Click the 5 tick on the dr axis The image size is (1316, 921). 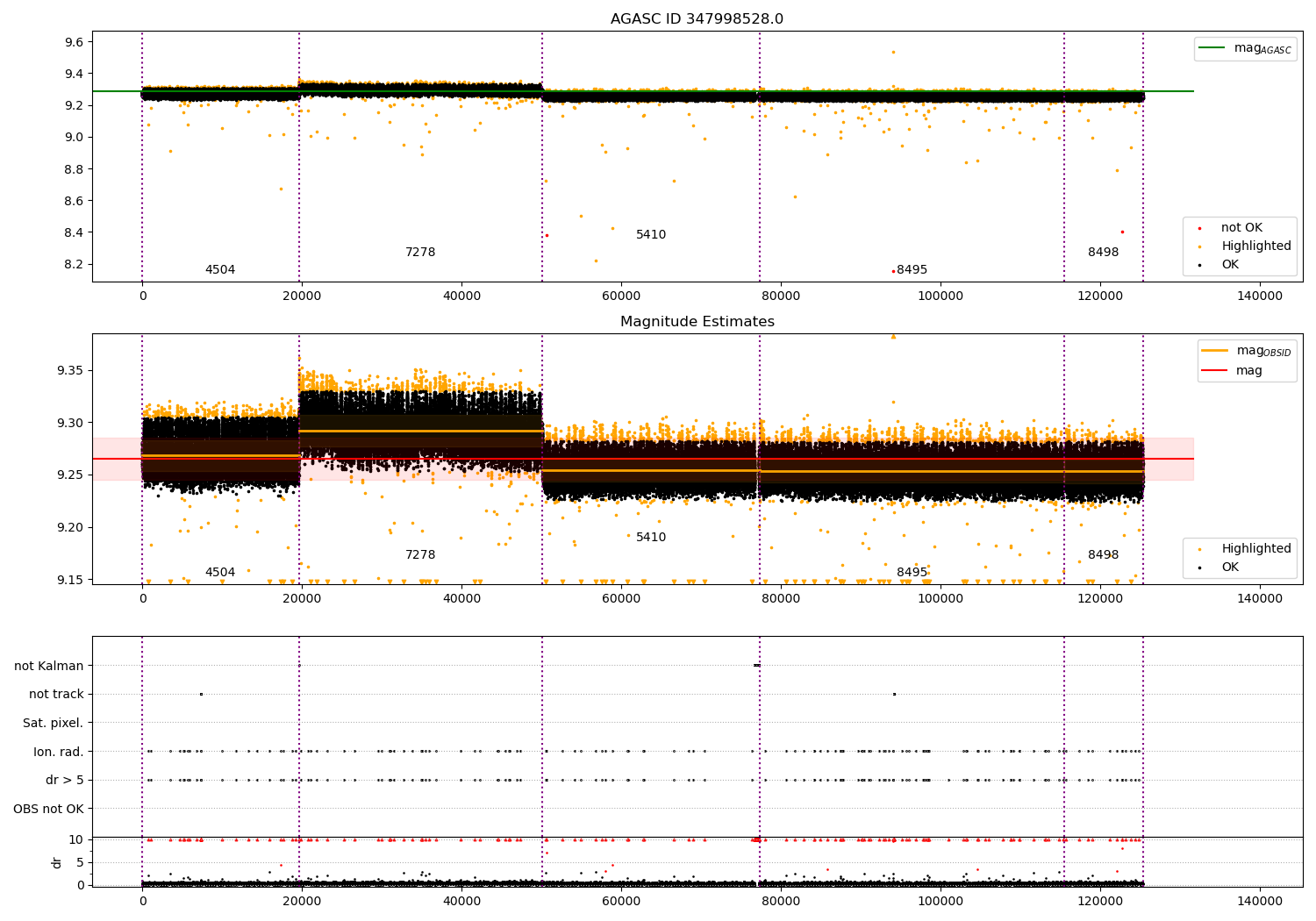click(80, 862)
